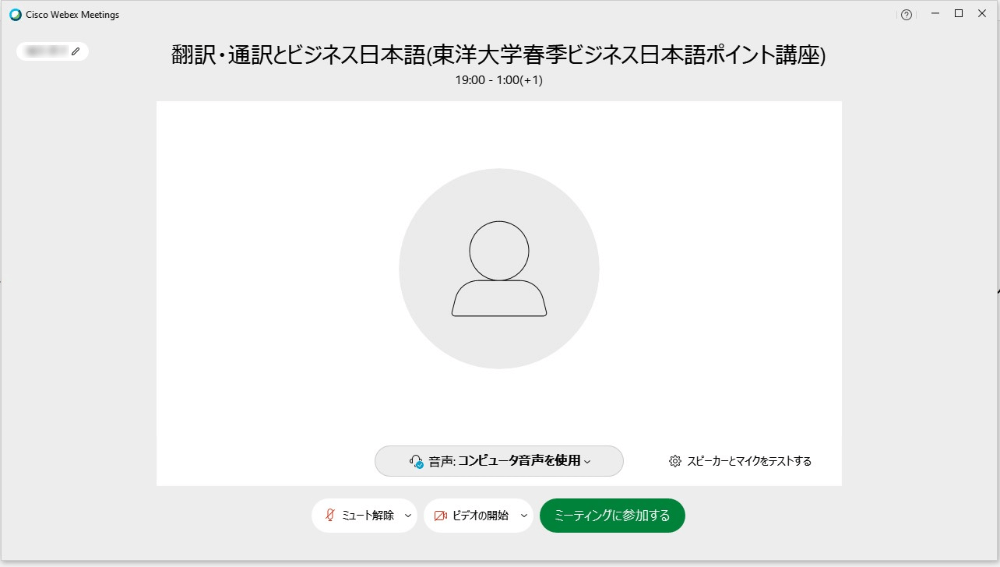This screenshot has width=1000, height=567.
Task: Expand the arrow next to ミュート解除
Action: 407,516
